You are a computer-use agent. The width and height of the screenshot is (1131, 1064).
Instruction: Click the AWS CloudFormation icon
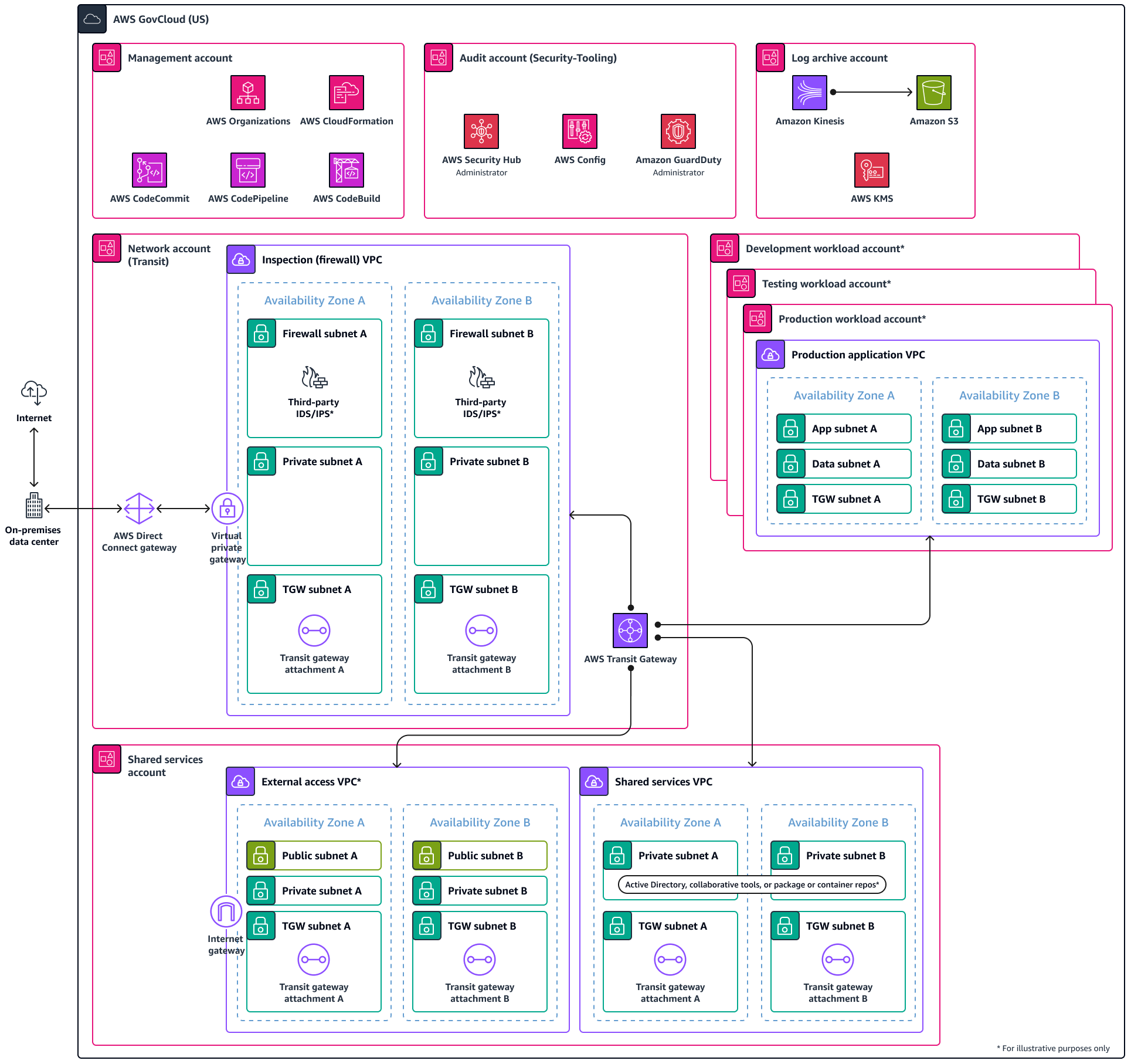tap(347, 93)
